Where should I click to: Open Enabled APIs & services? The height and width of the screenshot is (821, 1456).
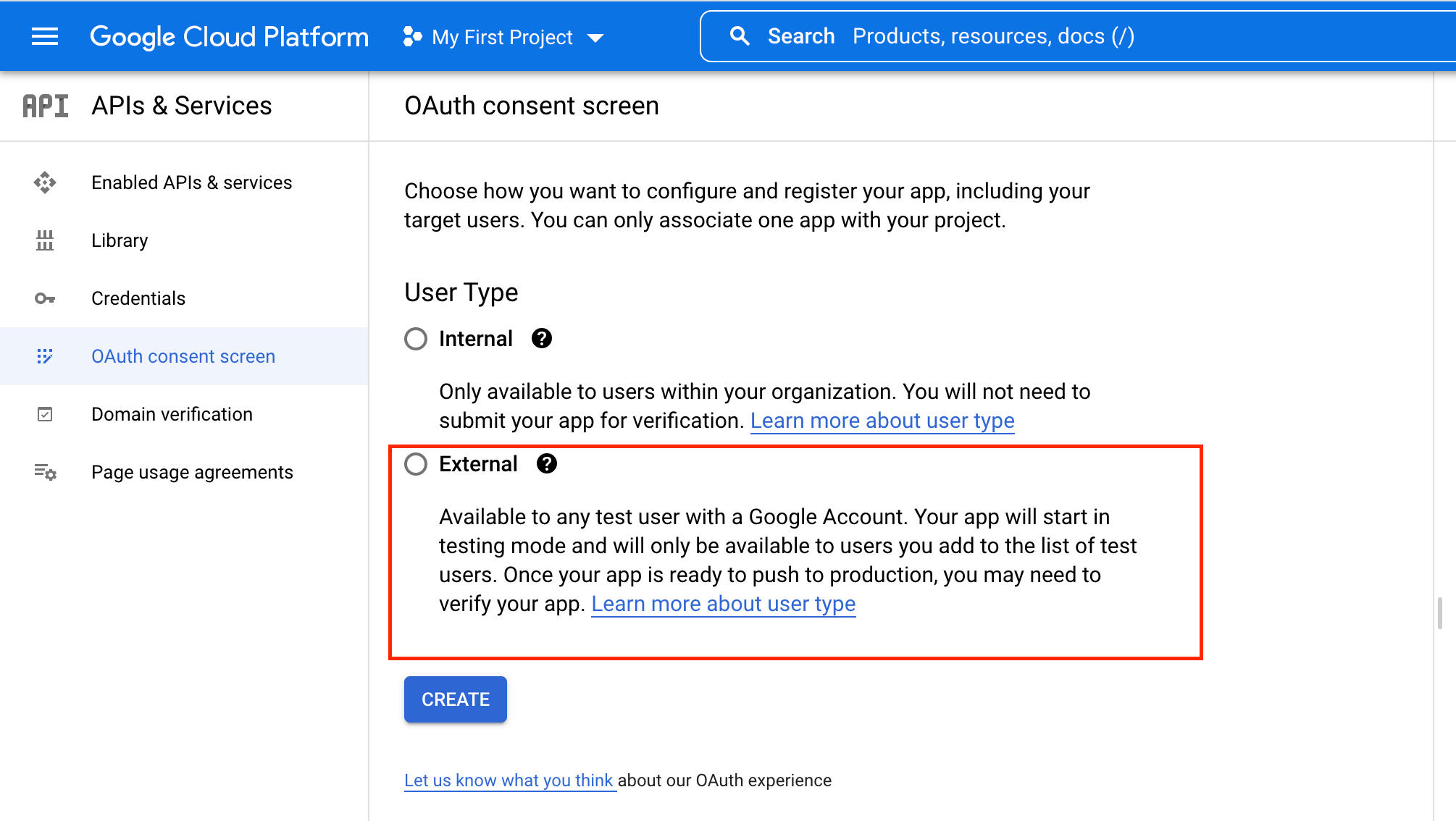[184, 182]
